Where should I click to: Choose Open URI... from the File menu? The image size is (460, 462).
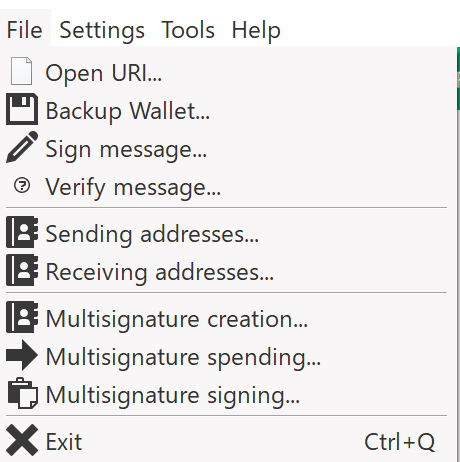pos(227,71)
